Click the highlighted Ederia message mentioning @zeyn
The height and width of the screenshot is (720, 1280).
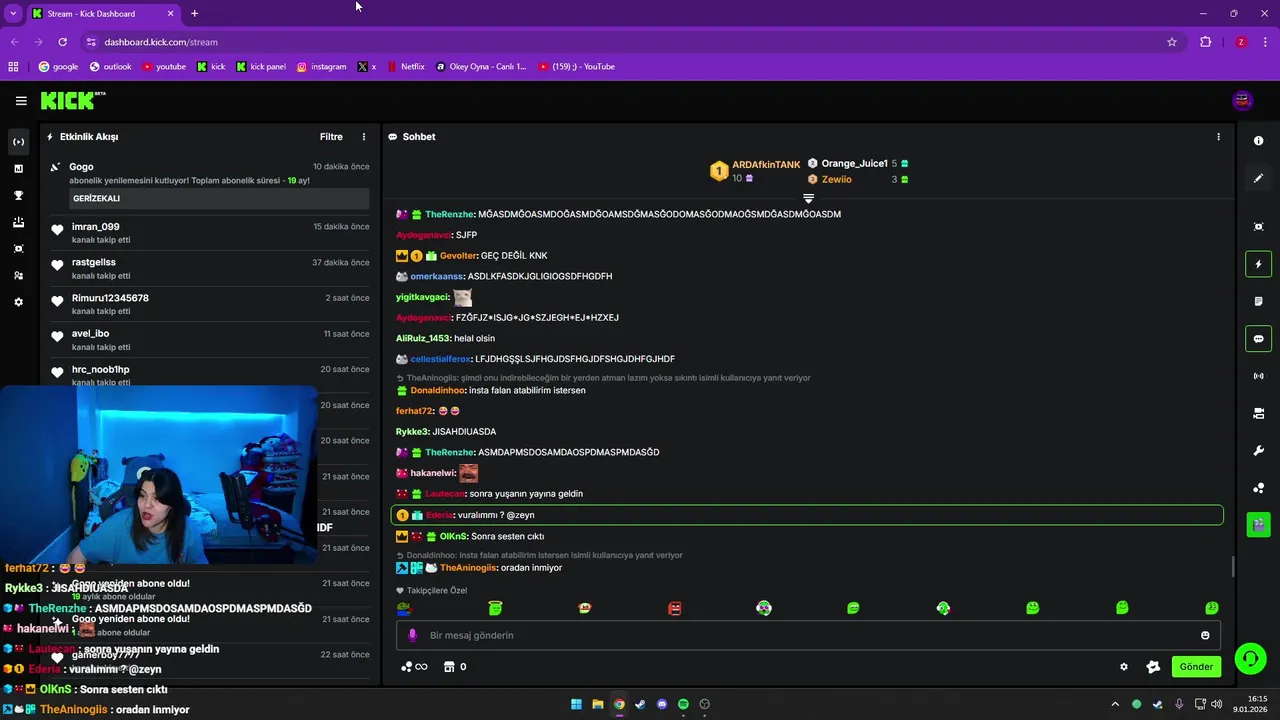click(x=807, y=515)
